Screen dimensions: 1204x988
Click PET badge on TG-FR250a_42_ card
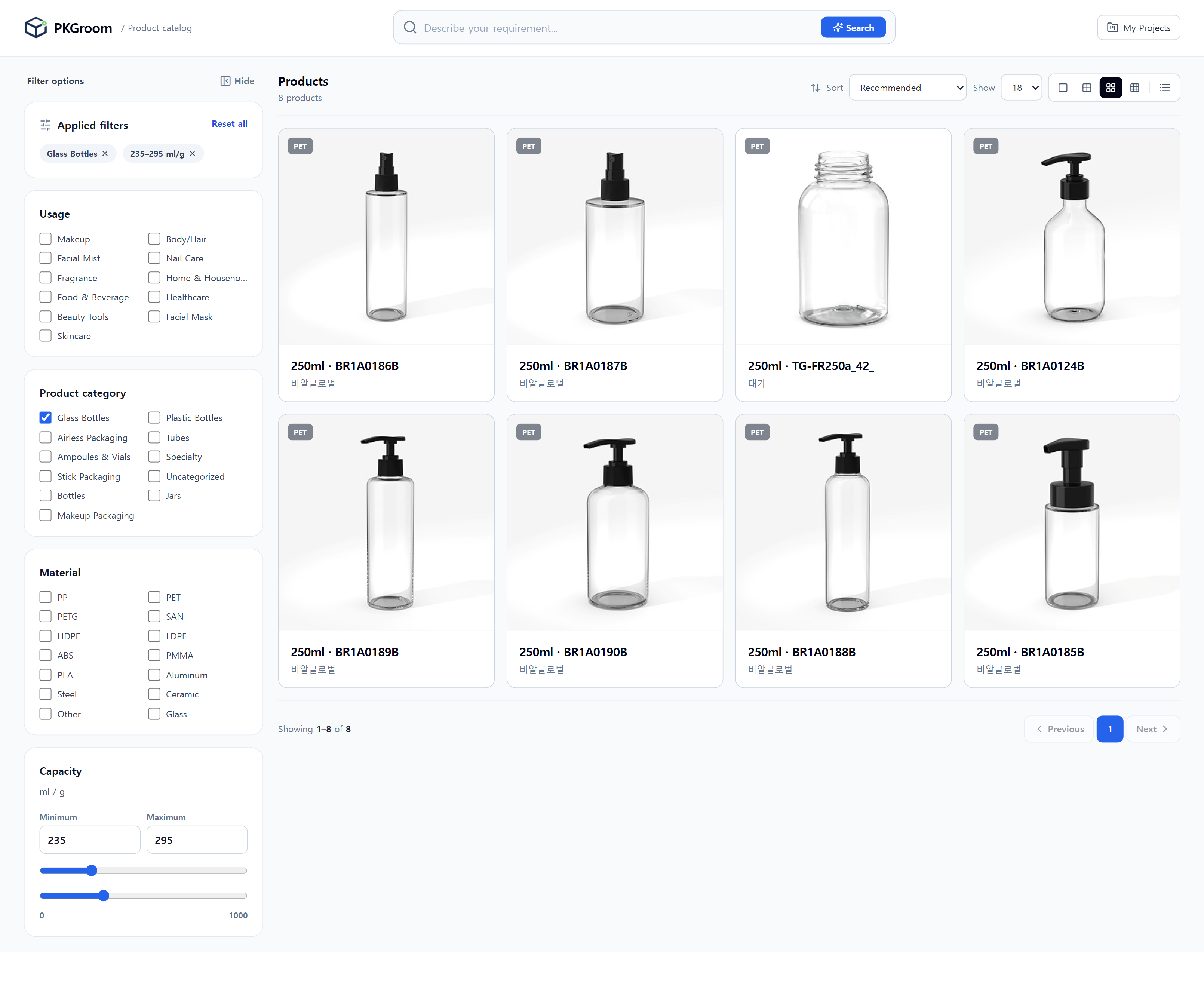pos(757,146)
